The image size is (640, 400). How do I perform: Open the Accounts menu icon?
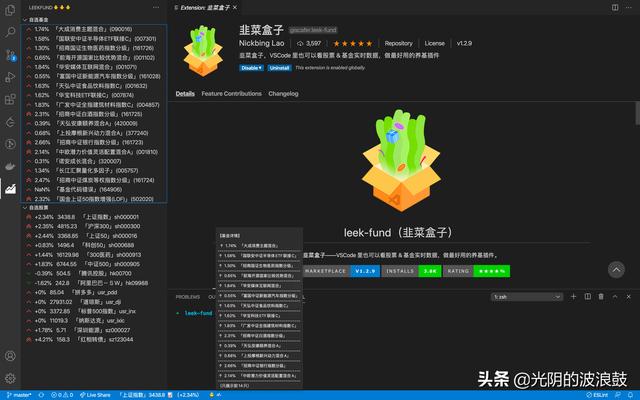[10, 356]
